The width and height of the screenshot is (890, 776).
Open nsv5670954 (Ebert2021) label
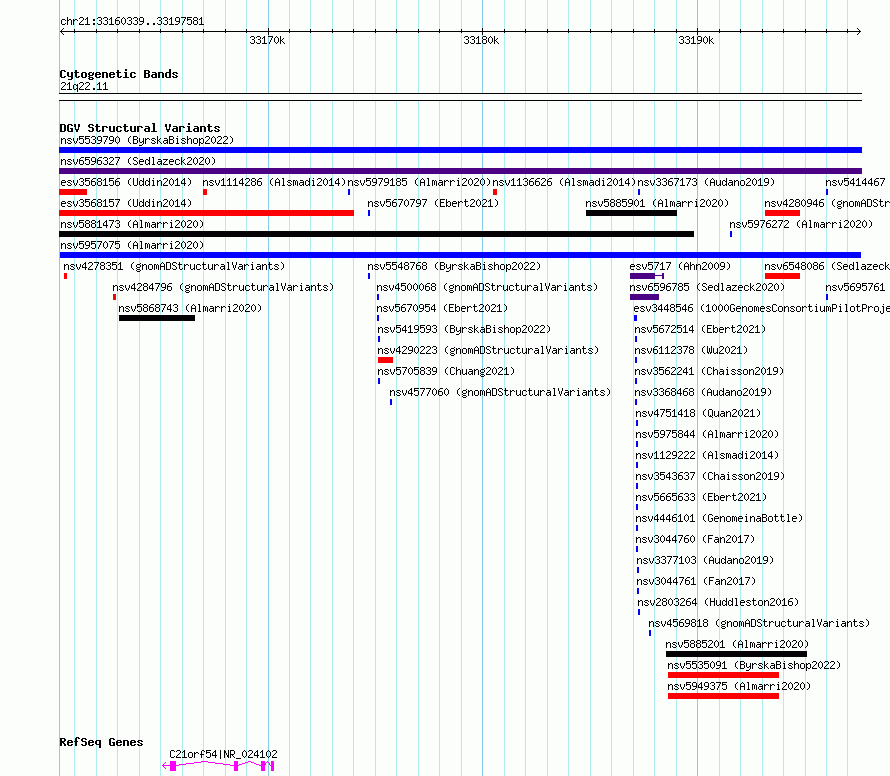point(442,308)
